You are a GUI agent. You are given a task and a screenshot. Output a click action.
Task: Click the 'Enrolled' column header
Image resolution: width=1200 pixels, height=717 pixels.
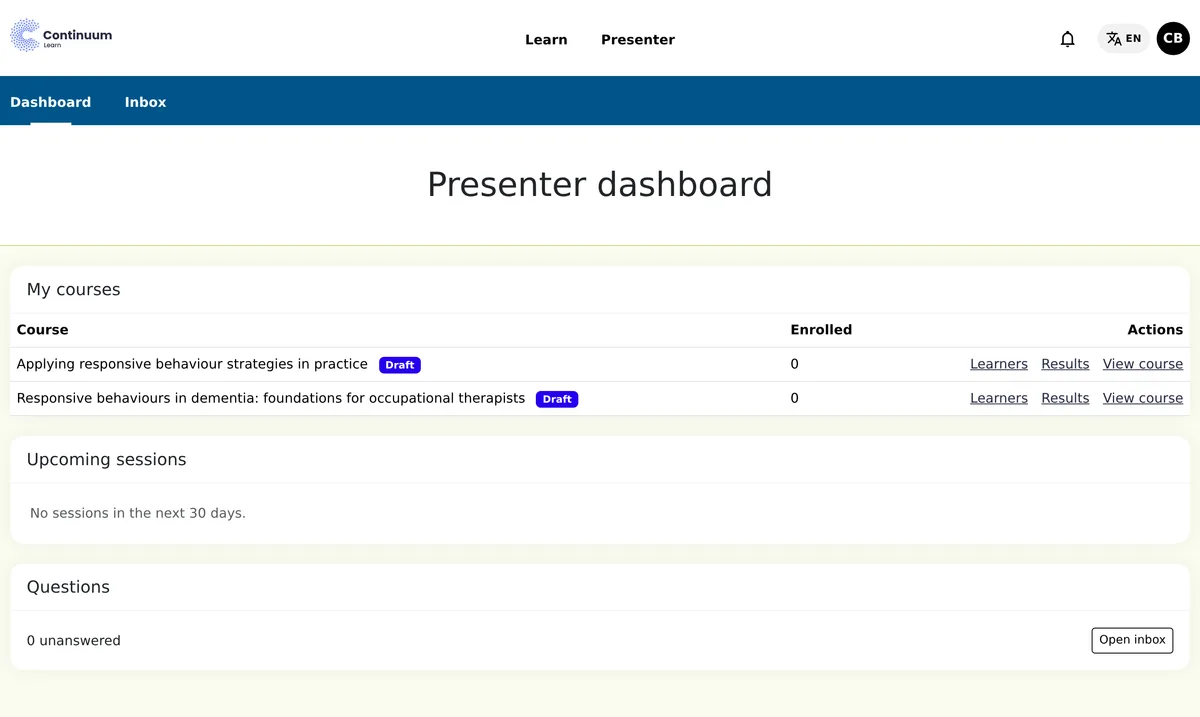[821, 329]
